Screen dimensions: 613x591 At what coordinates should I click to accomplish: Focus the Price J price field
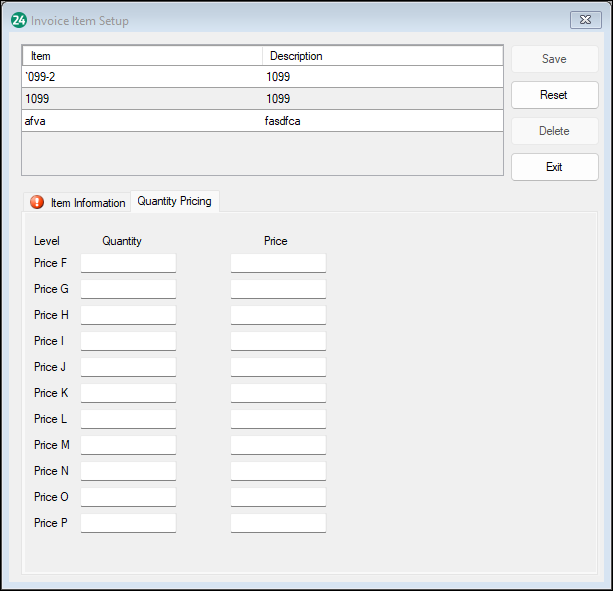coord(278,367)
